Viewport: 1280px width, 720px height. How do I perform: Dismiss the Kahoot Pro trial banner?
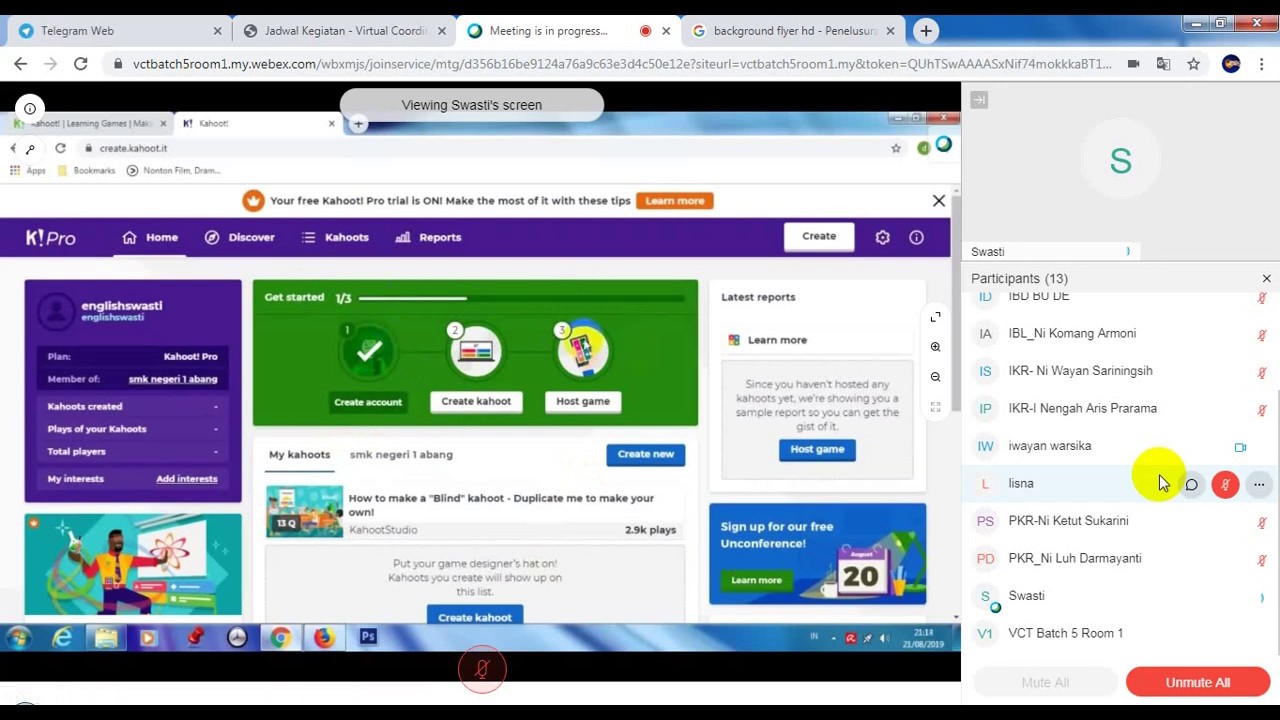938,201
